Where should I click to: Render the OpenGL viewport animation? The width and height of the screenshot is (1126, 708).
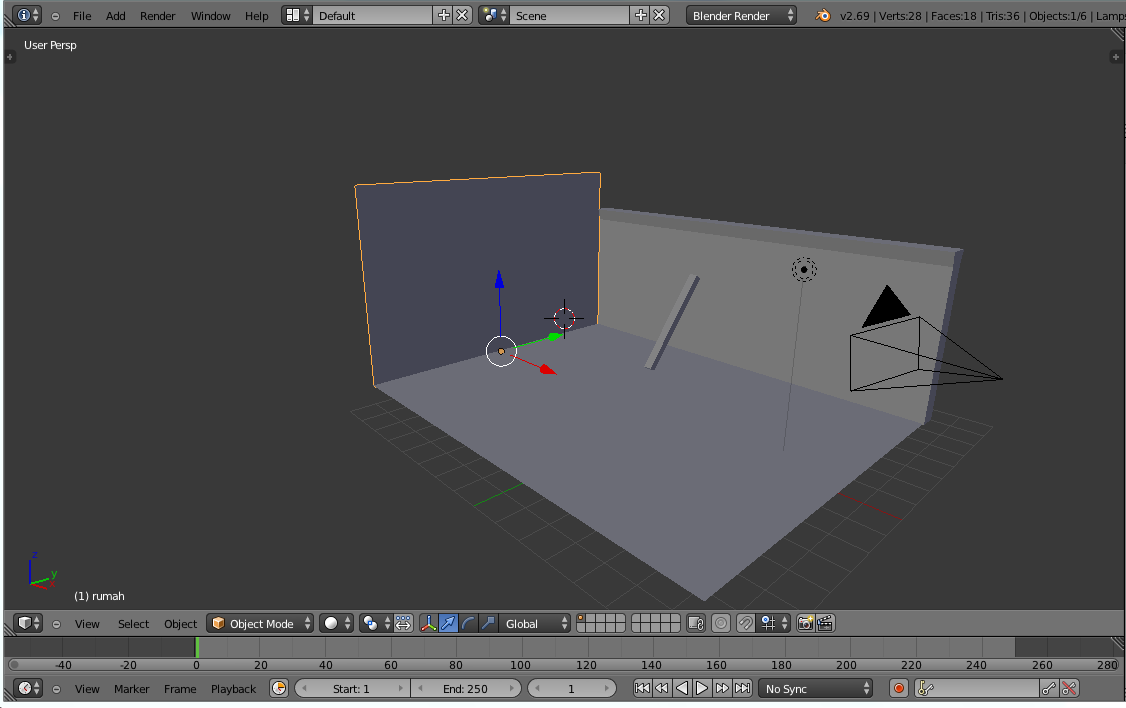824,623
